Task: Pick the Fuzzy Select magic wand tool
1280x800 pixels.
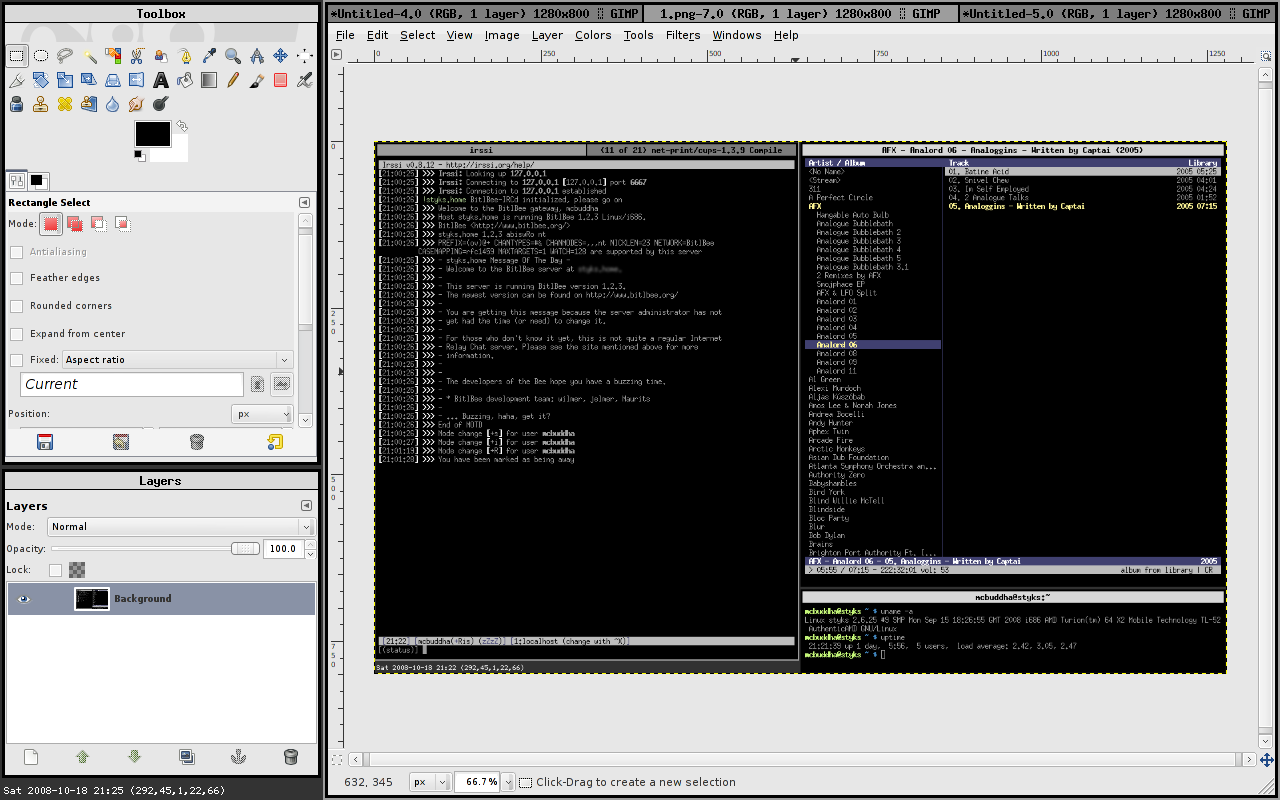Action: 89,56
